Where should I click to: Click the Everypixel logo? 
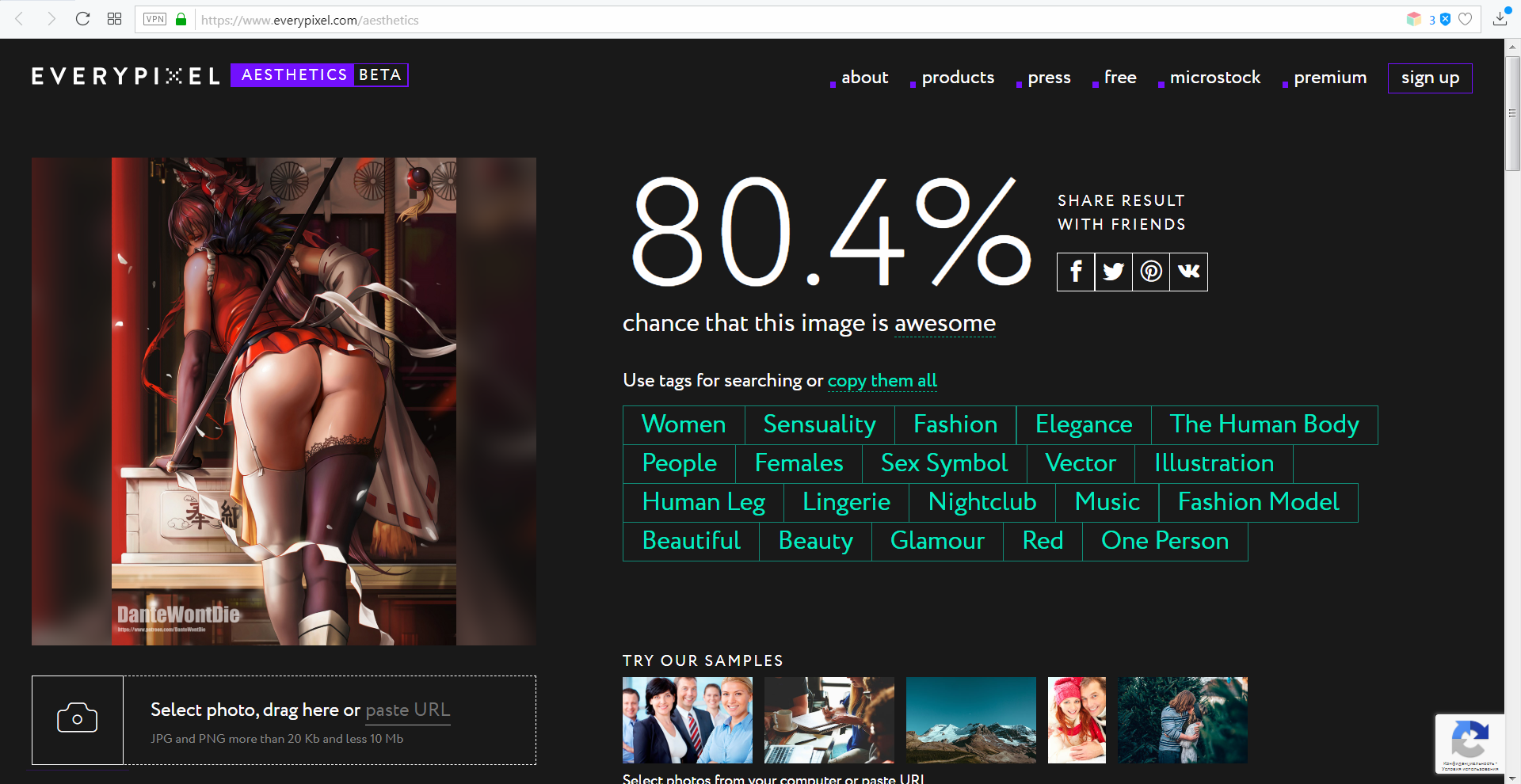coord(125,76)
